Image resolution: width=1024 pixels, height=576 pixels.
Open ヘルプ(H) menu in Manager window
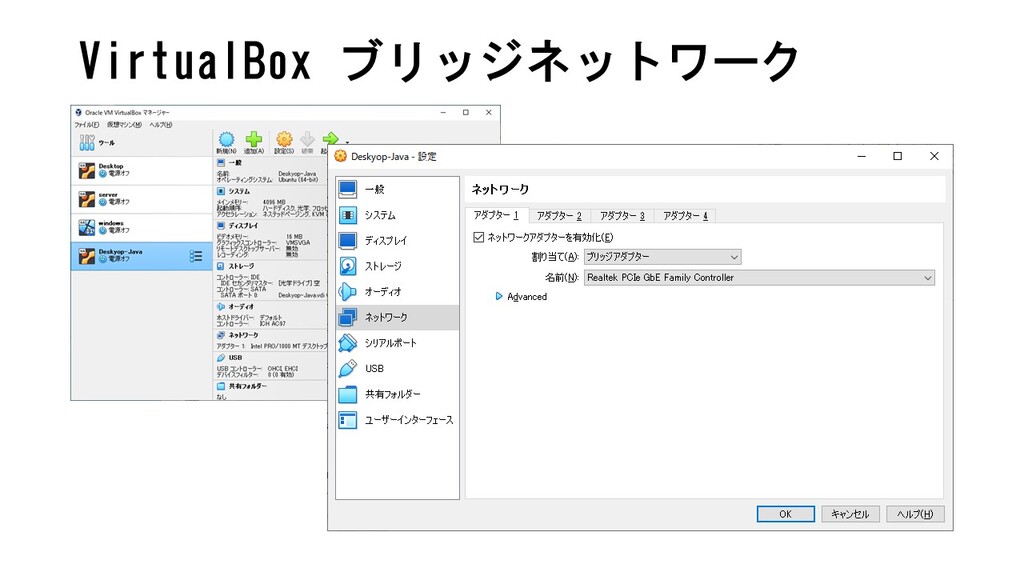tap(161, 125)
